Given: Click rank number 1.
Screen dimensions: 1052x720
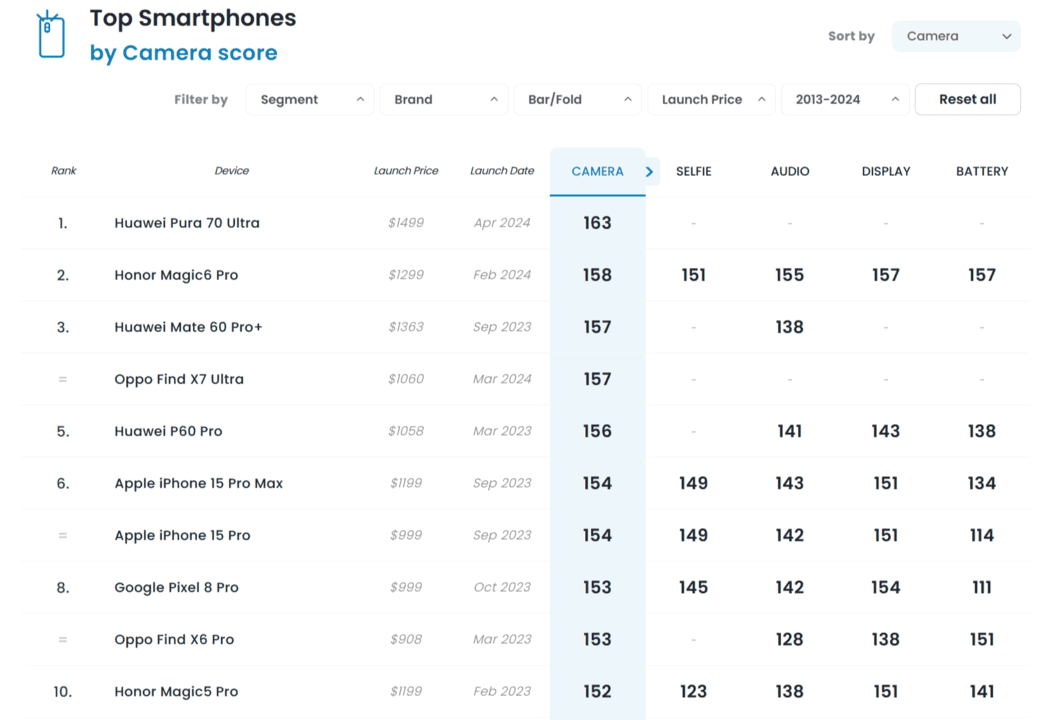Looking at the screenshot, I should [x=62, y=223].
